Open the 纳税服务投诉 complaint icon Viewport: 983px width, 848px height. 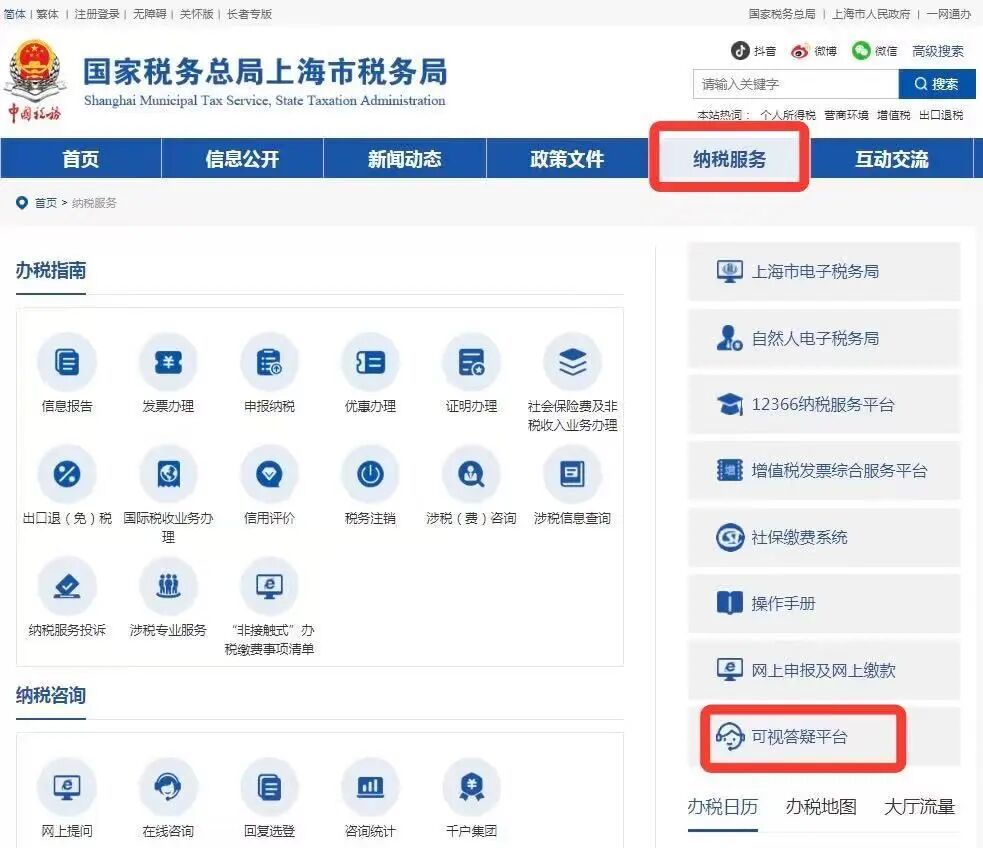pyautogui.click(x=67, y=586)
